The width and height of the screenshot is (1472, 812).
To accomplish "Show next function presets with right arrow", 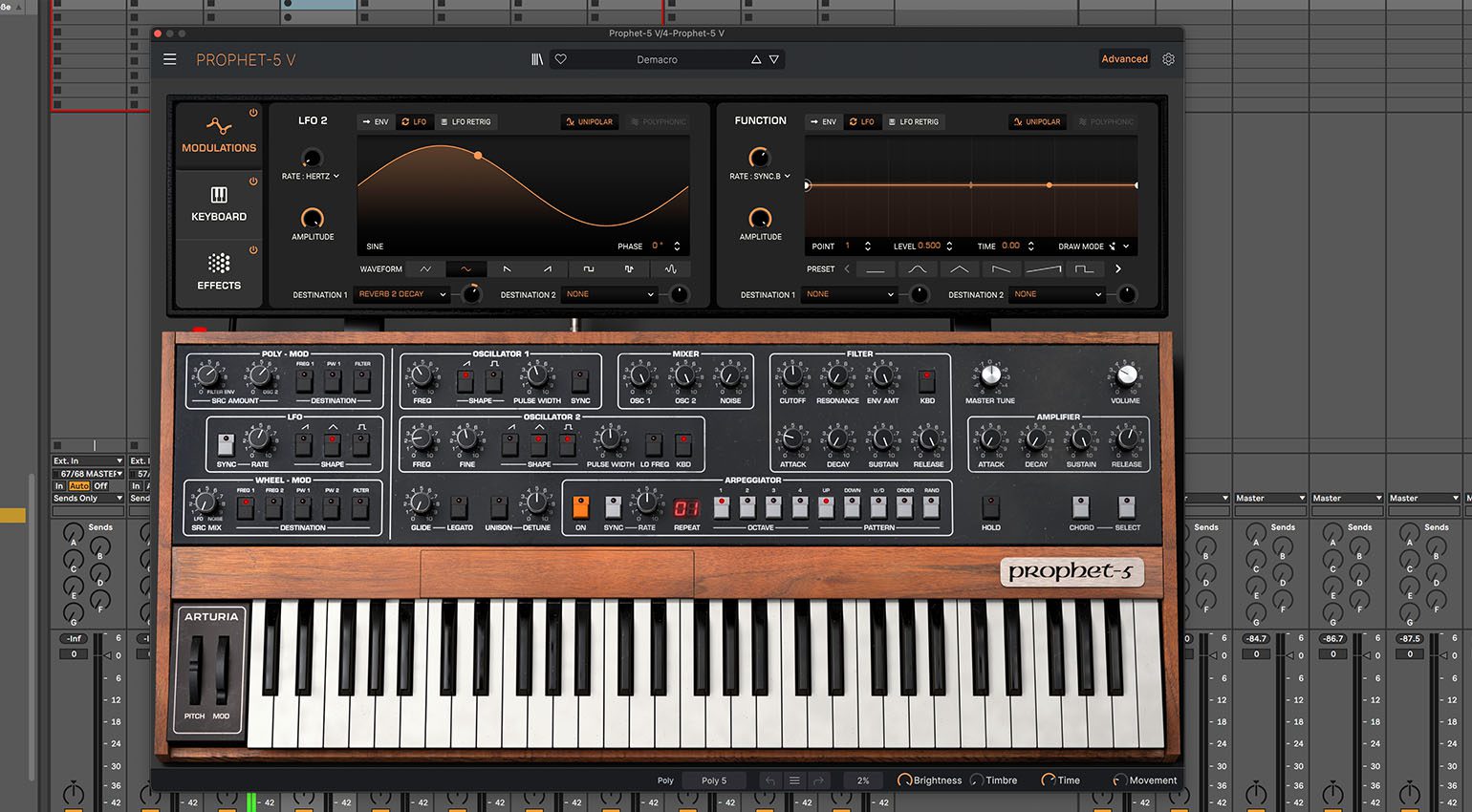I will (1118, 269).
